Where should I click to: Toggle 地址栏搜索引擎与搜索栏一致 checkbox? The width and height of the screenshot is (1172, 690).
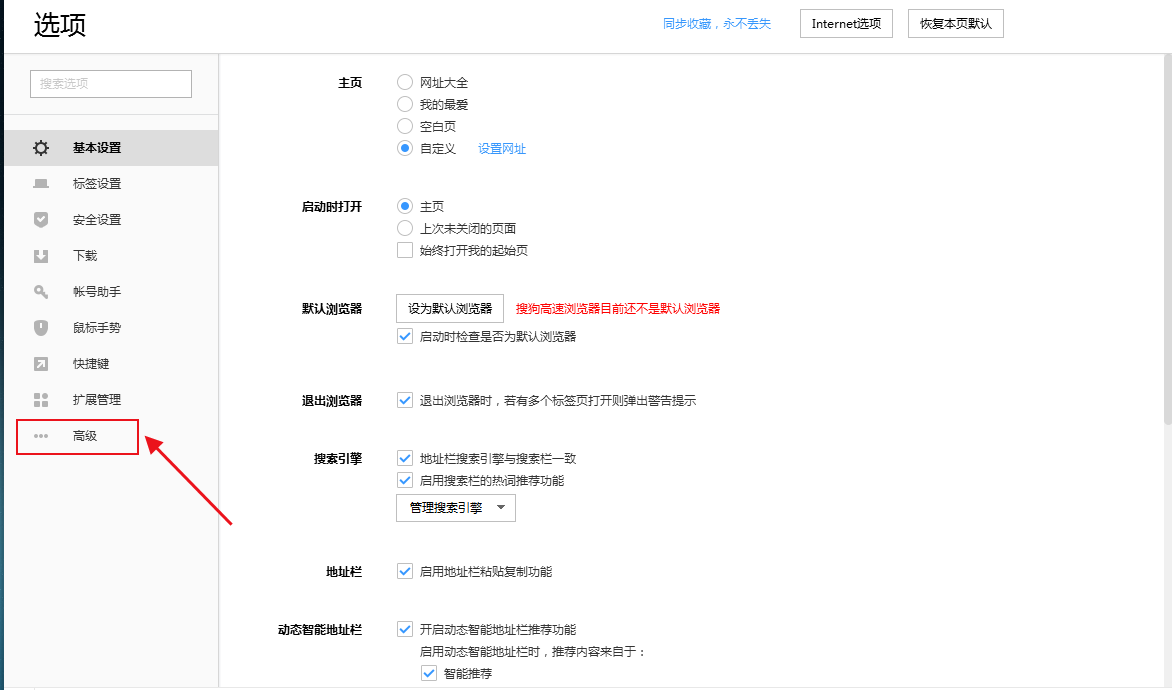(404, 458)
